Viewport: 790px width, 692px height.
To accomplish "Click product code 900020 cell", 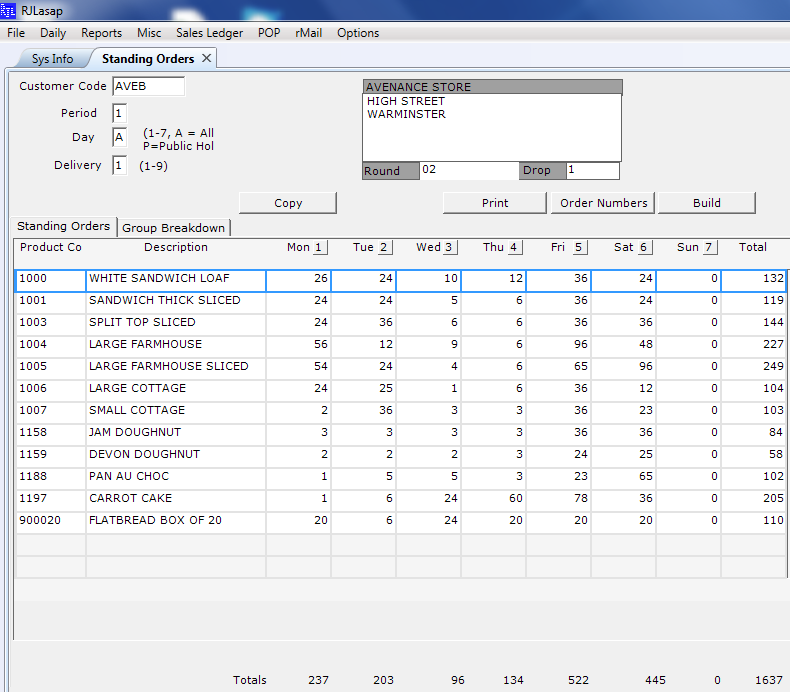I will [51, 521].
